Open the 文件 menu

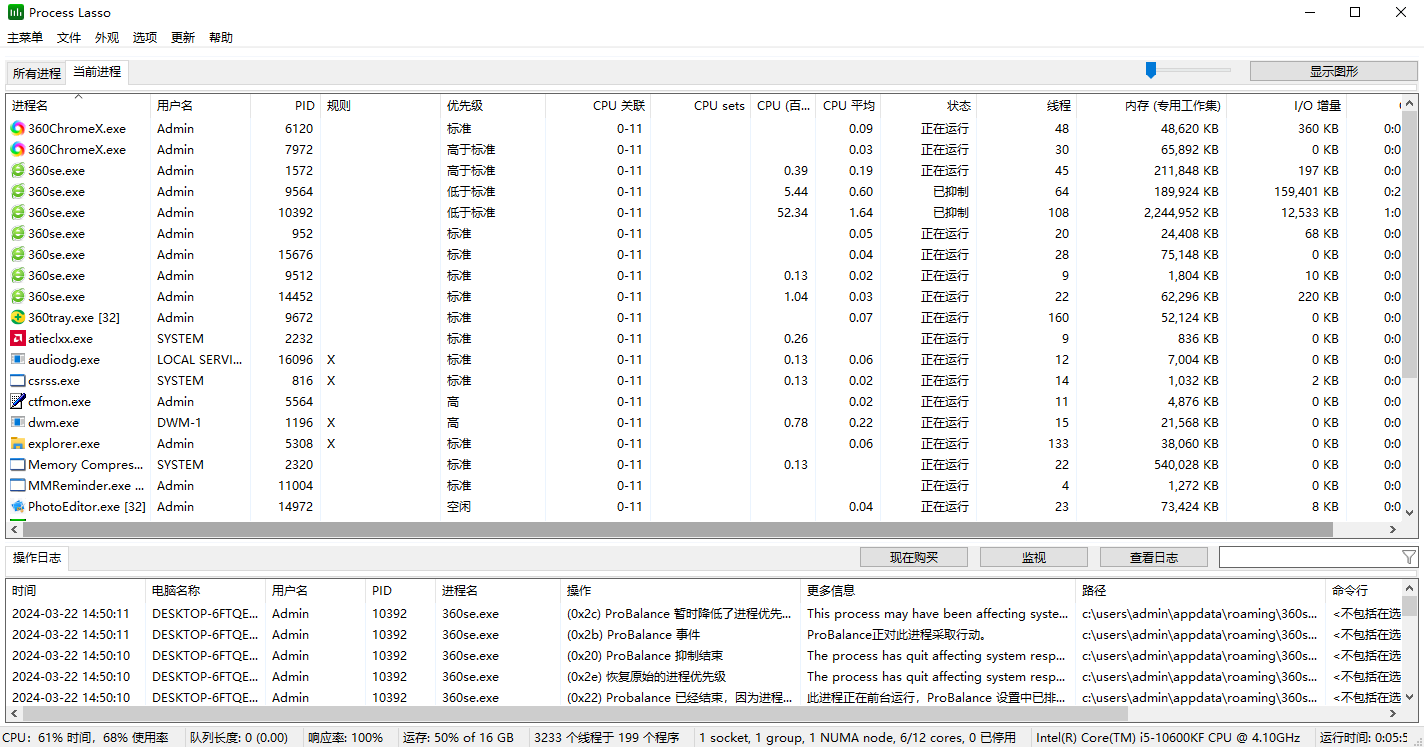tap(69, 38)
